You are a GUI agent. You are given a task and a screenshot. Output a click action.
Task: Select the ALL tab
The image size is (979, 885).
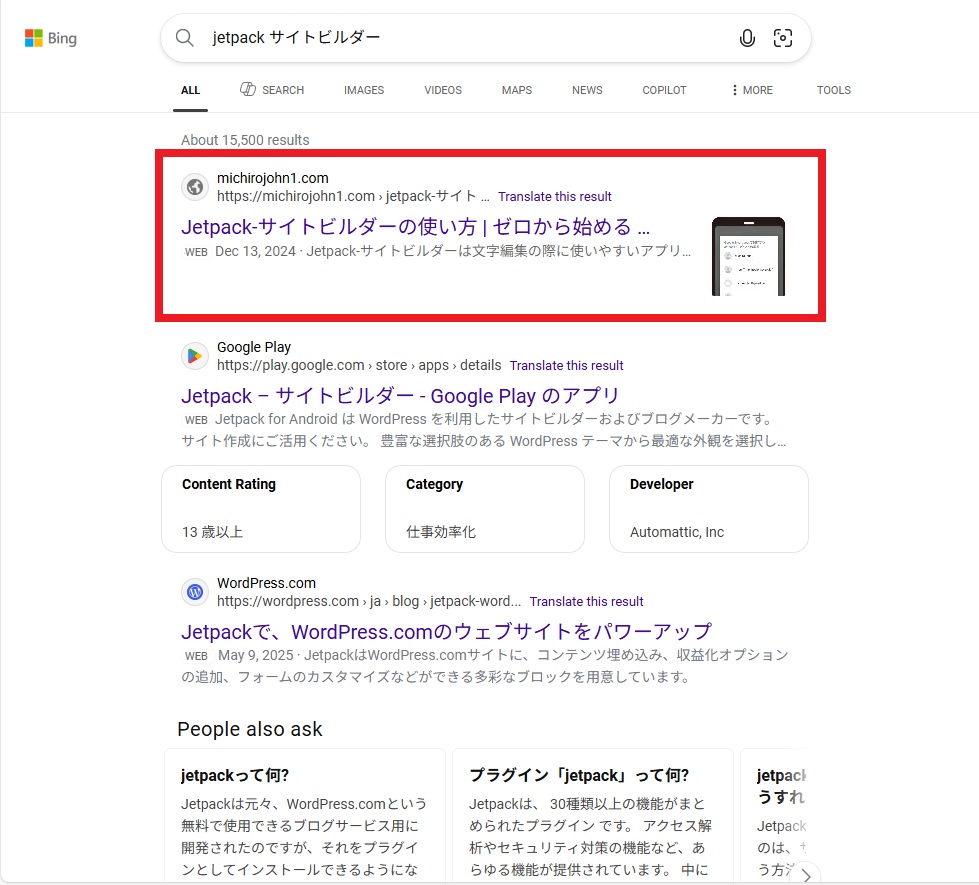pos(190,90)
